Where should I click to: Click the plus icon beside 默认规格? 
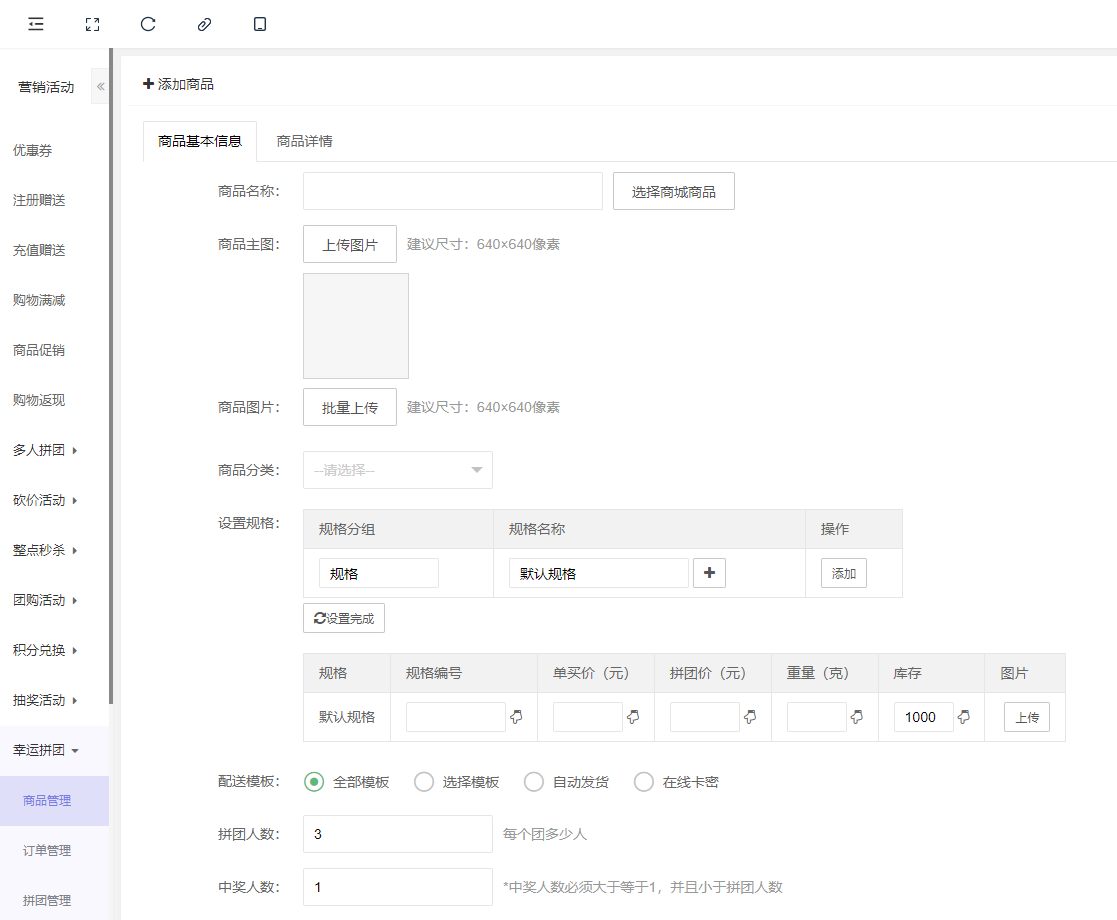[x=709, y=573]
